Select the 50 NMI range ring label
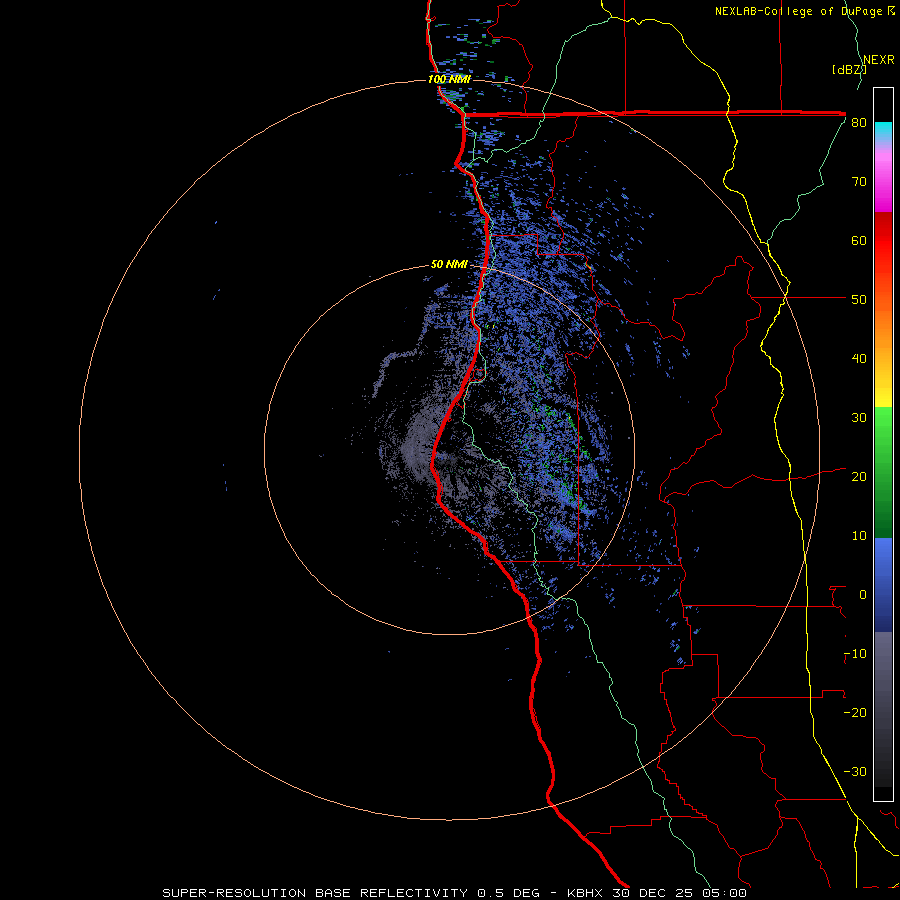This screenshot has height=900, width=900. tap(449, 264)
